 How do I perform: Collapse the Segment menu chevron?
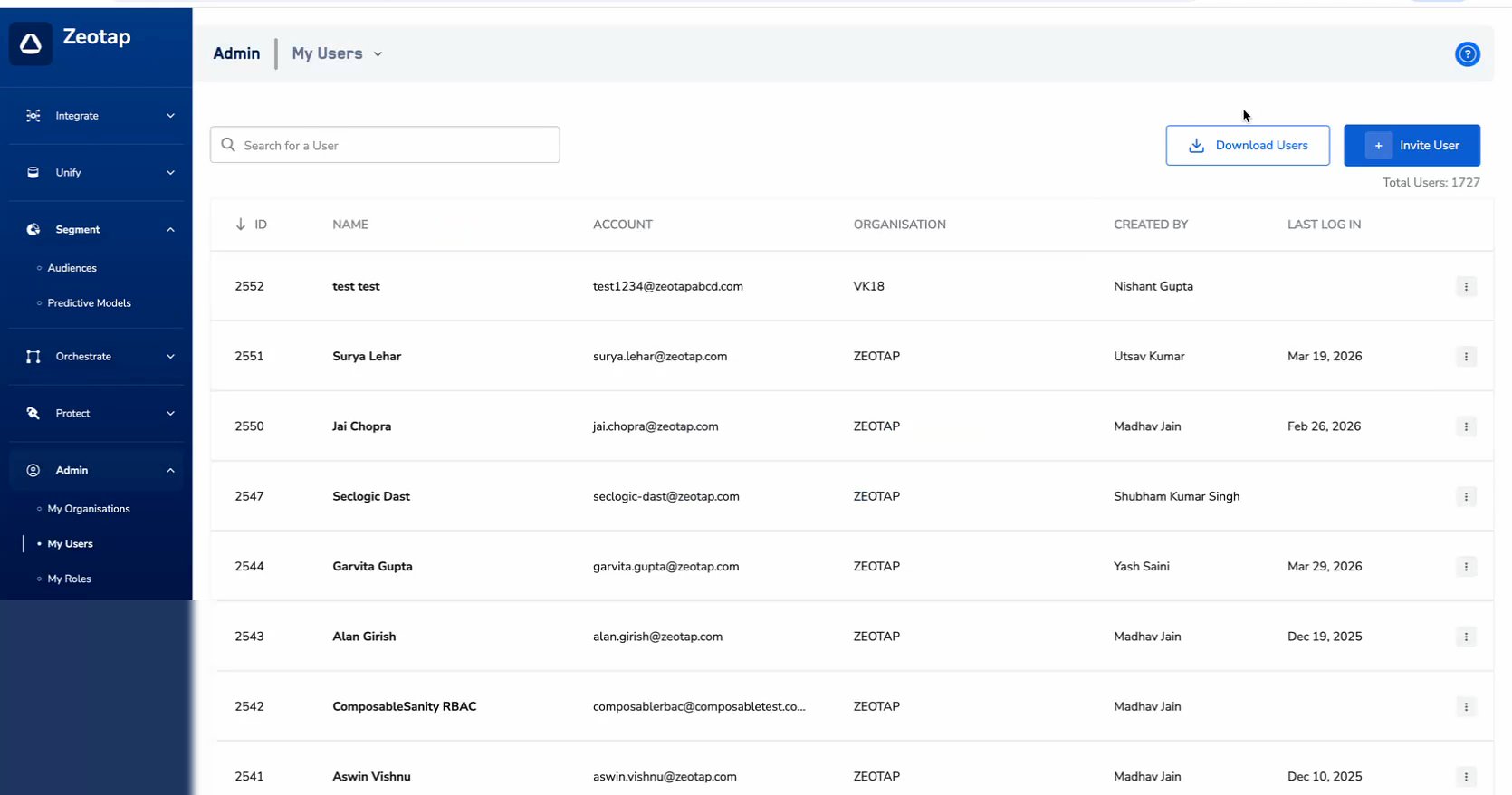click(x=170, y=229)
